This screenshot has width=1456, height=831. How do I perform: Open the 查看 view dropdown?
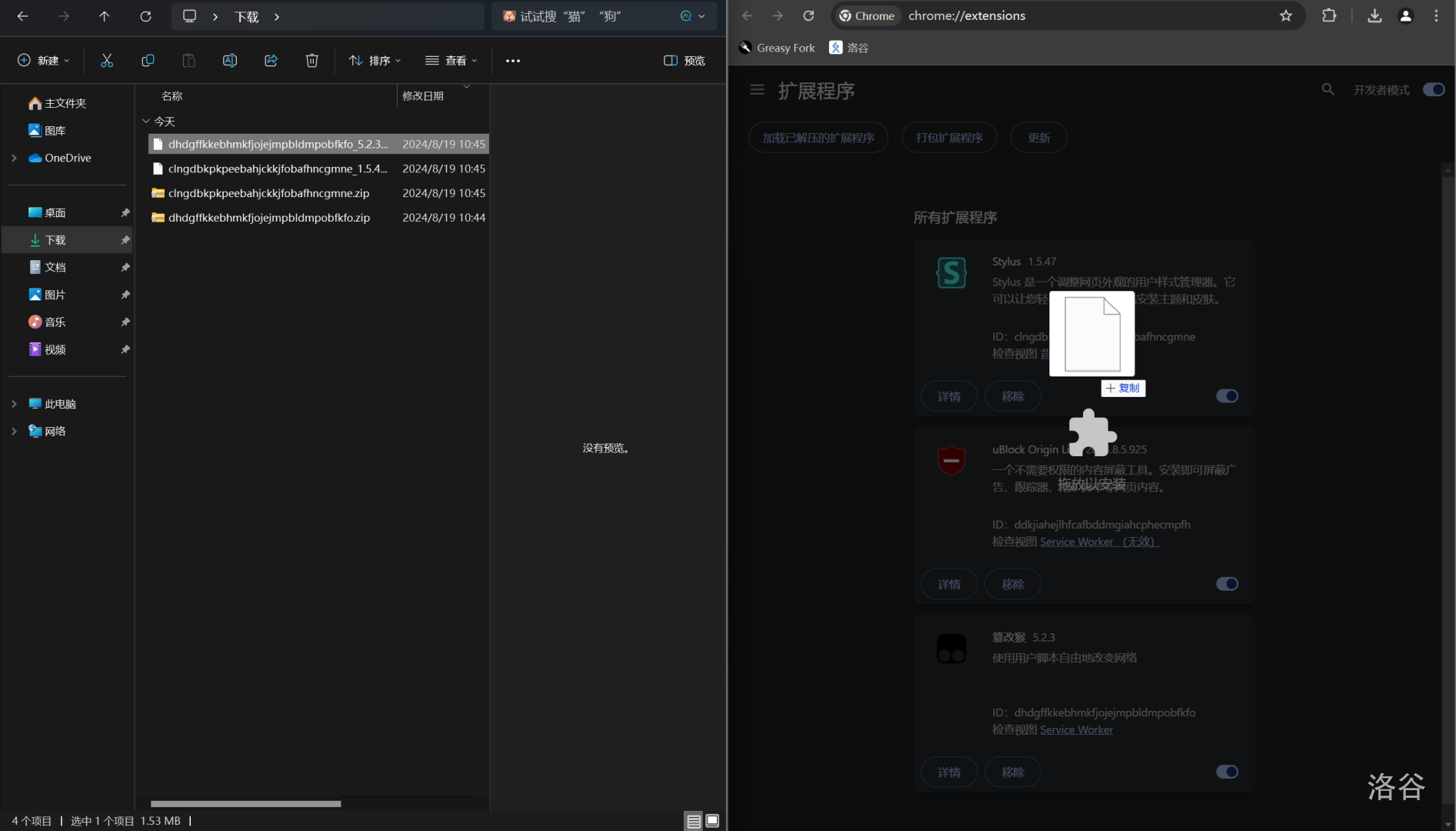[451, 60]
